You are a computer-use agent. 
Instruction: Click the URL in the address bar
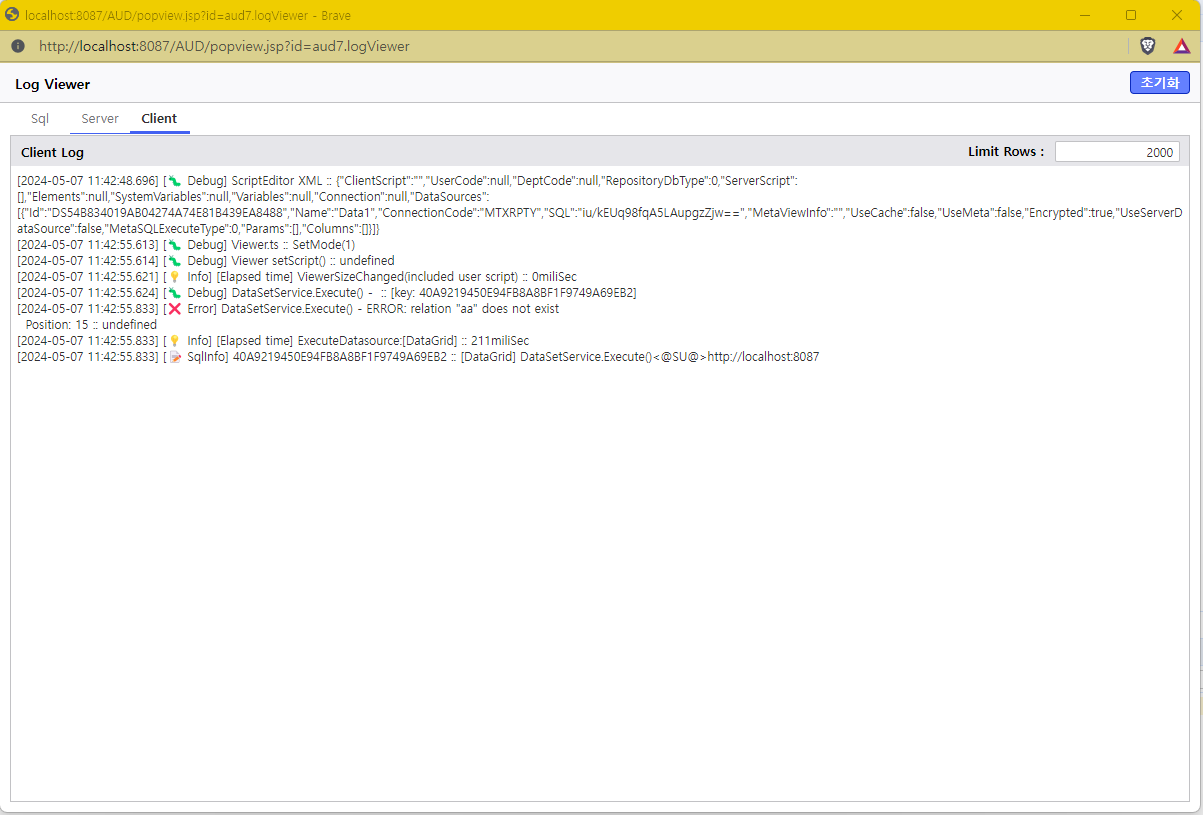[x=224, y=46]
